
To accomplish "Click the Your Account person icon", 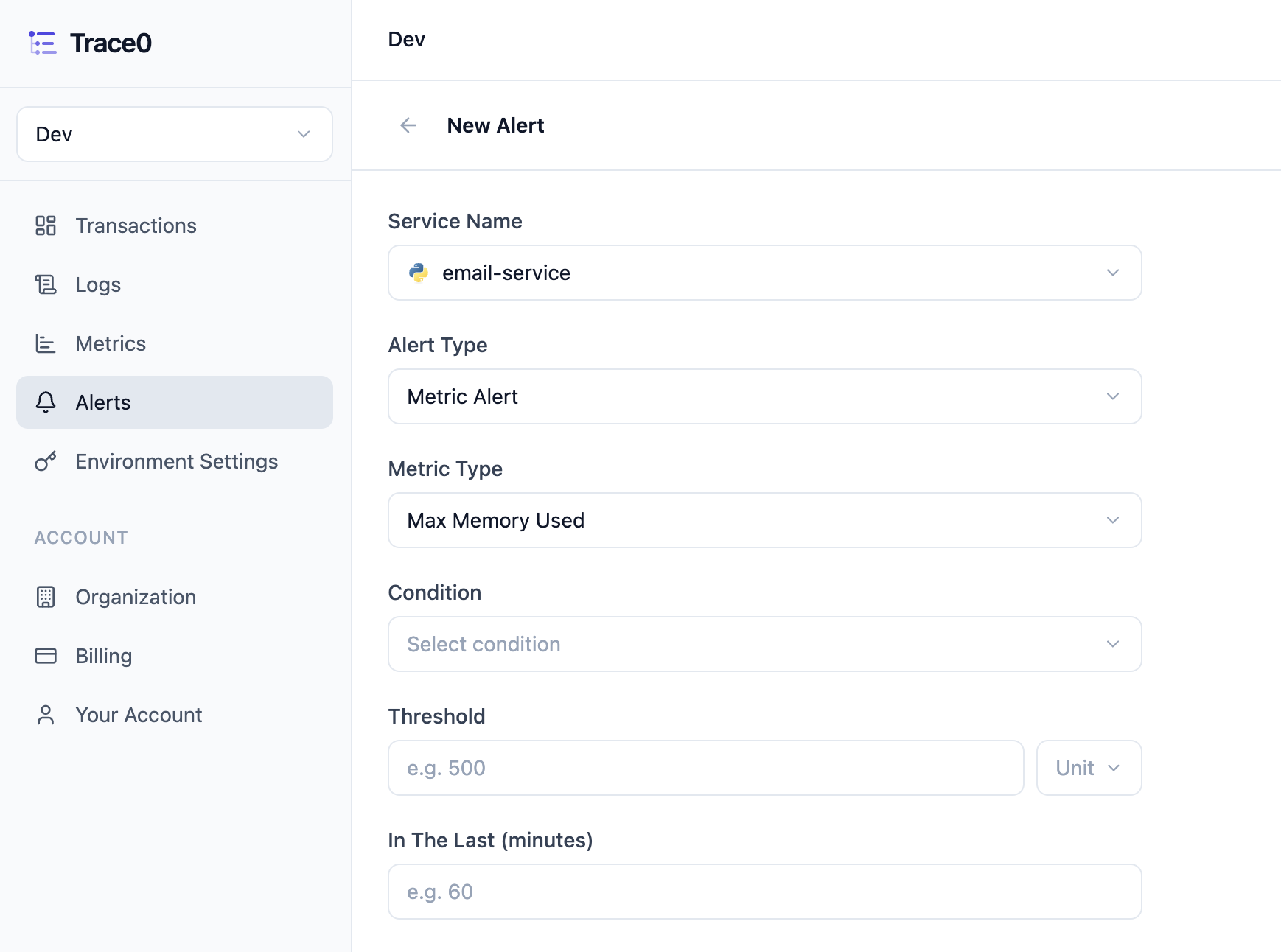I will click(x=46, y=715).
